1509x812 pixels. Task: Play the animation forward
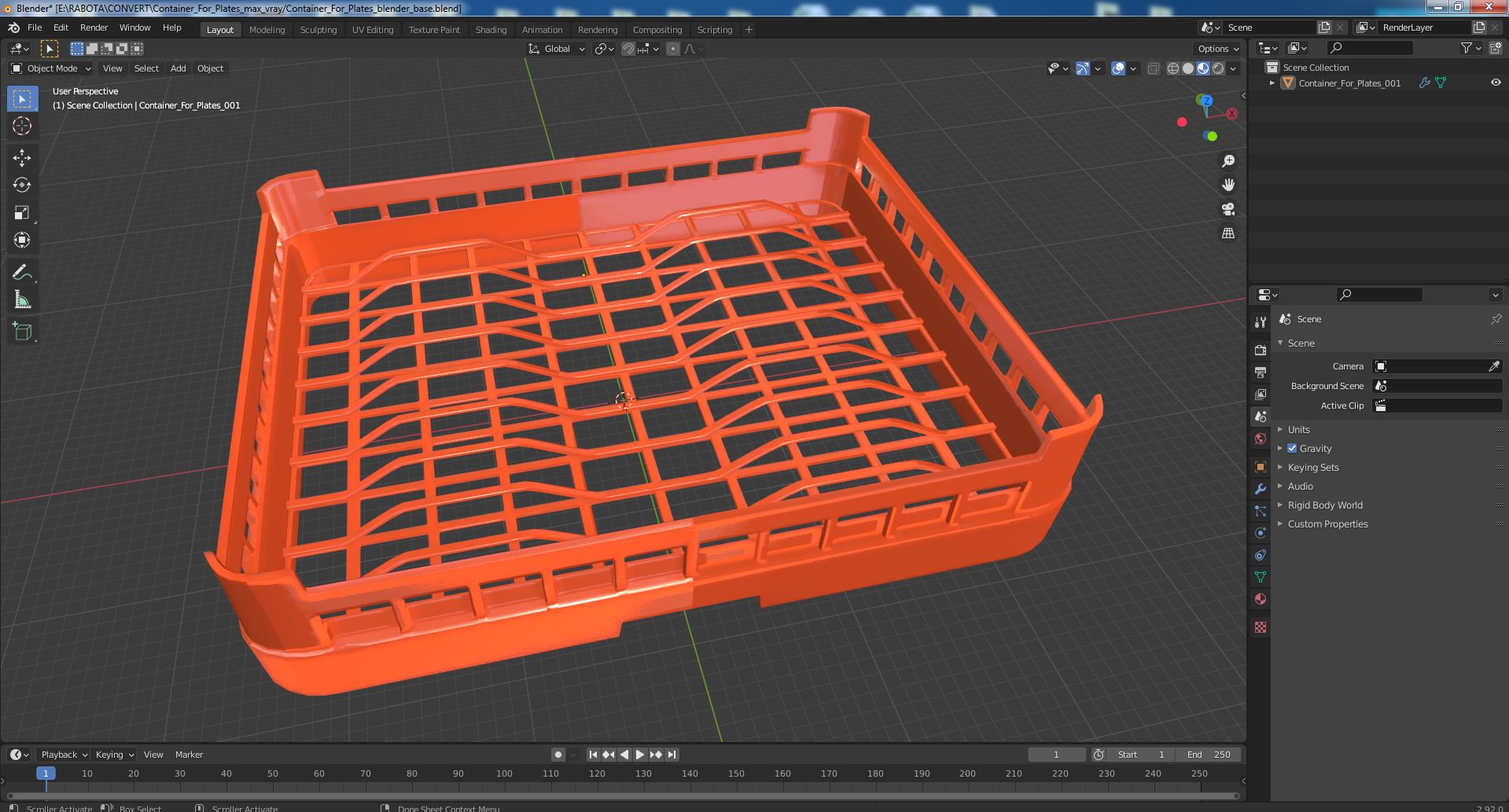point(640,755)
